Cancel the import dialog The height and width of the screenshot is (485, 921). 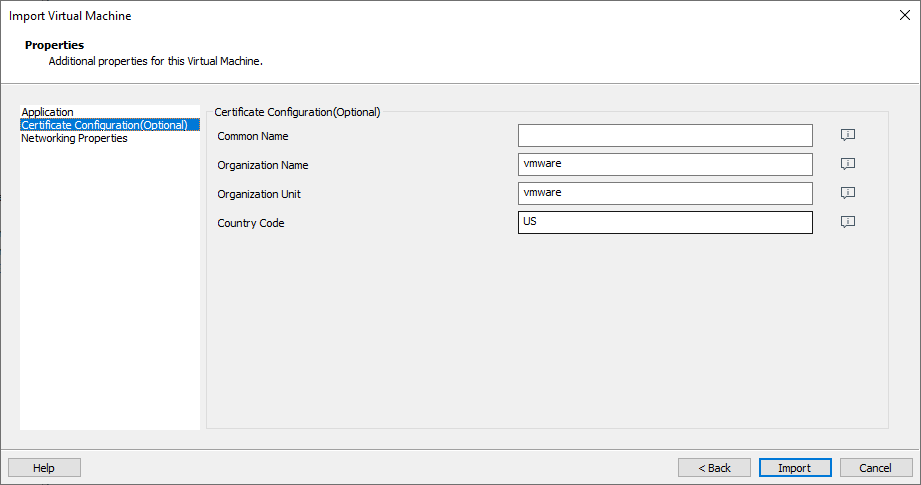[x=876, y=468]
